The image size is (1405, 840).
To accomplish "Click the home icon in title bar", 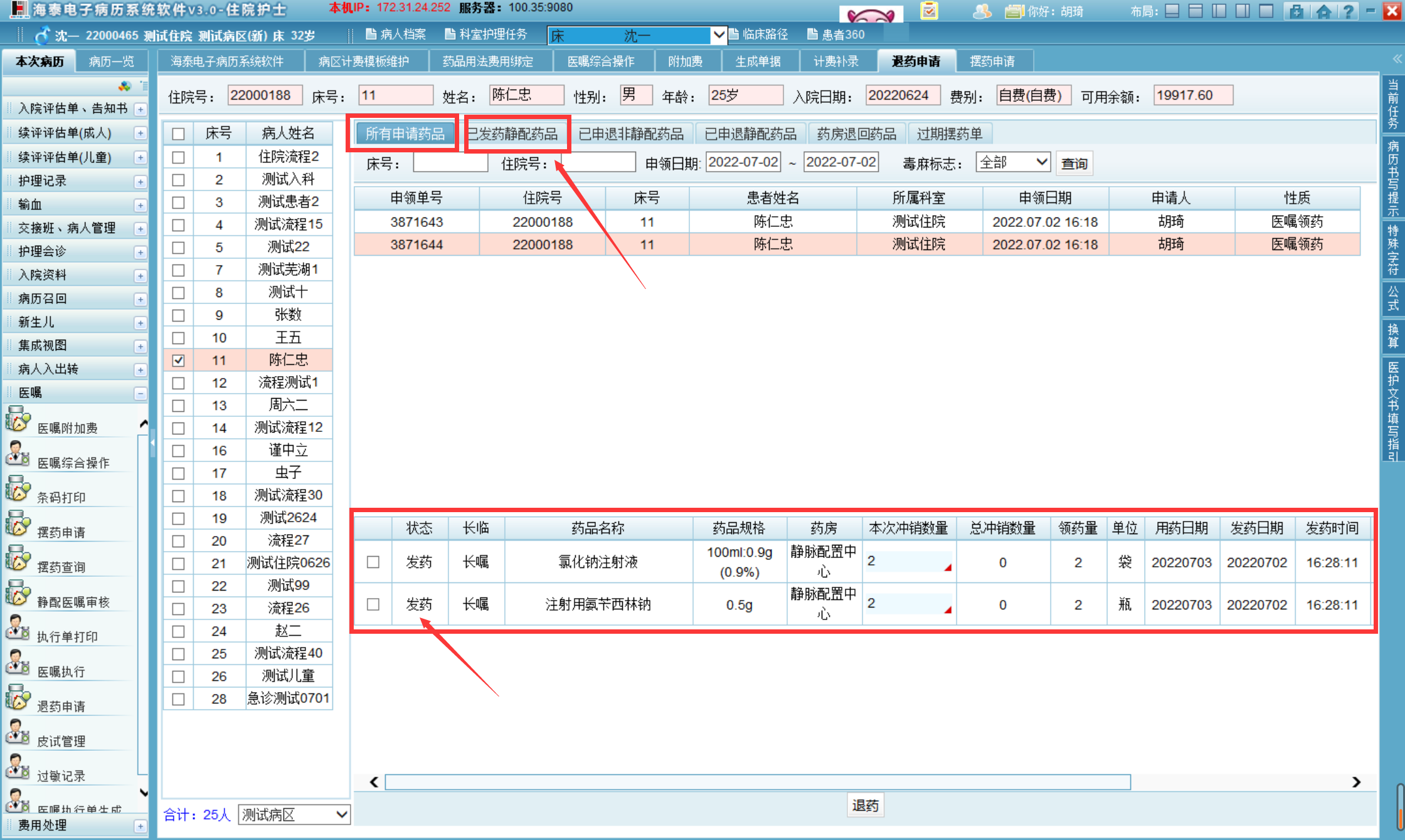I will [x=1323, y=11].
